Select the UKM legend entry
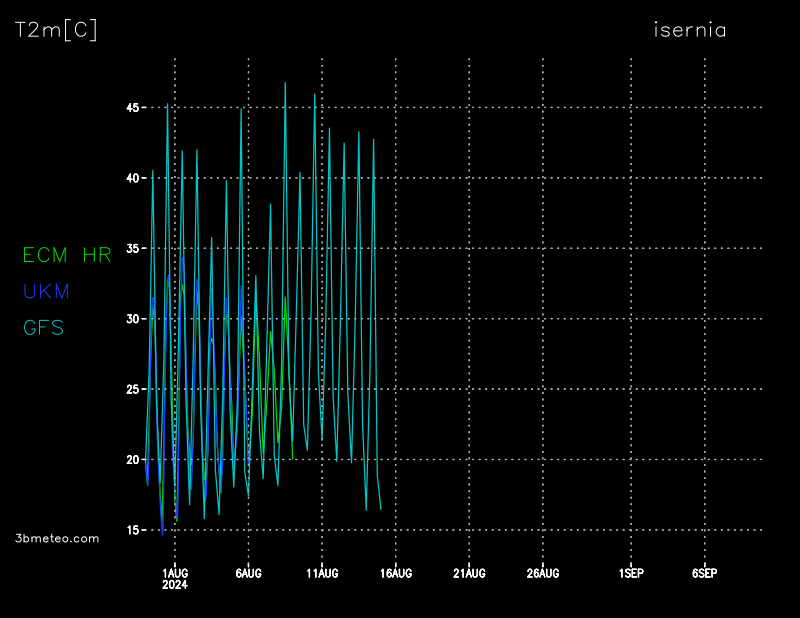The height and width of the screenshot is (618, 800). (x=46, y=291)
